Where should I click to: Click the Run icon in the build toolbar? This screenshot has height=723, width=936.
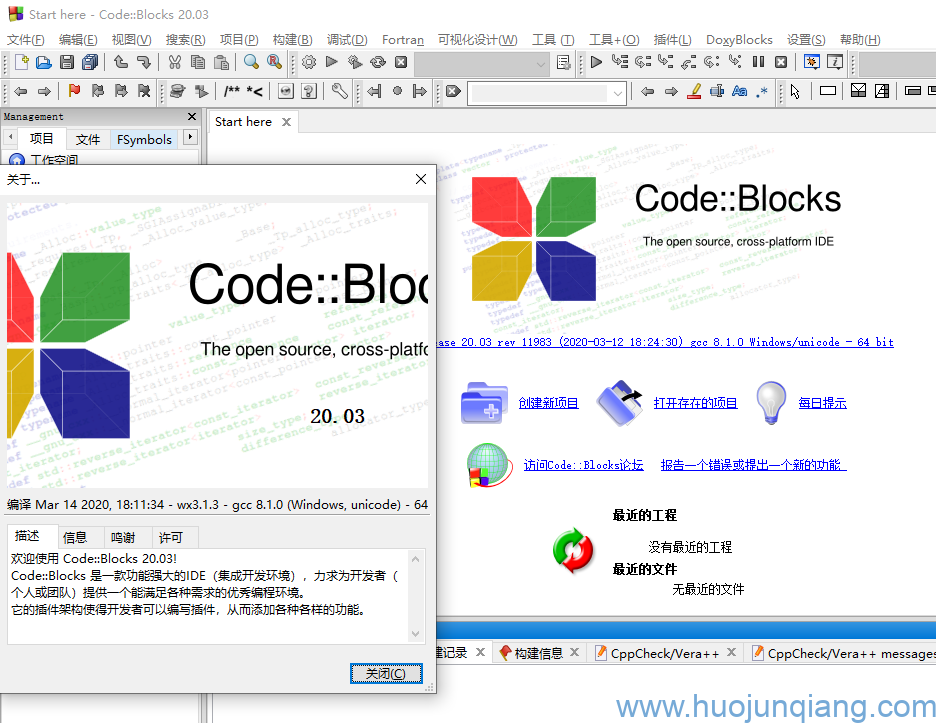coord(332,62)
